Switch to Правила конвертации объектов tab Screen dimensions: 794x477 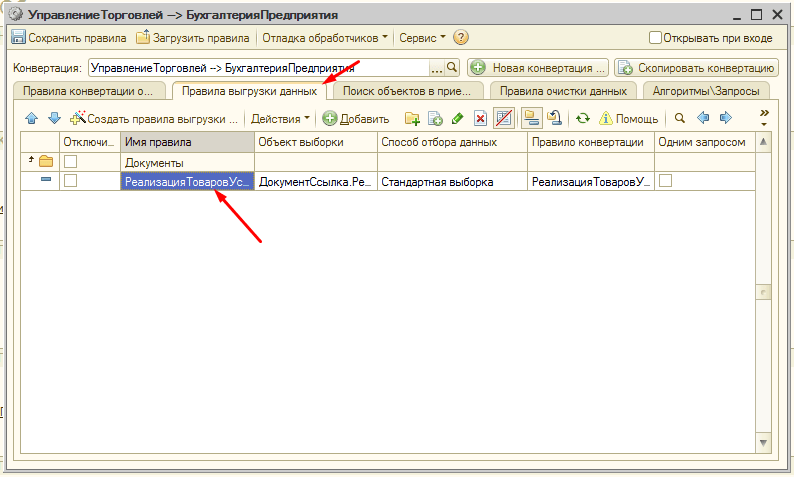coord(88,91)
